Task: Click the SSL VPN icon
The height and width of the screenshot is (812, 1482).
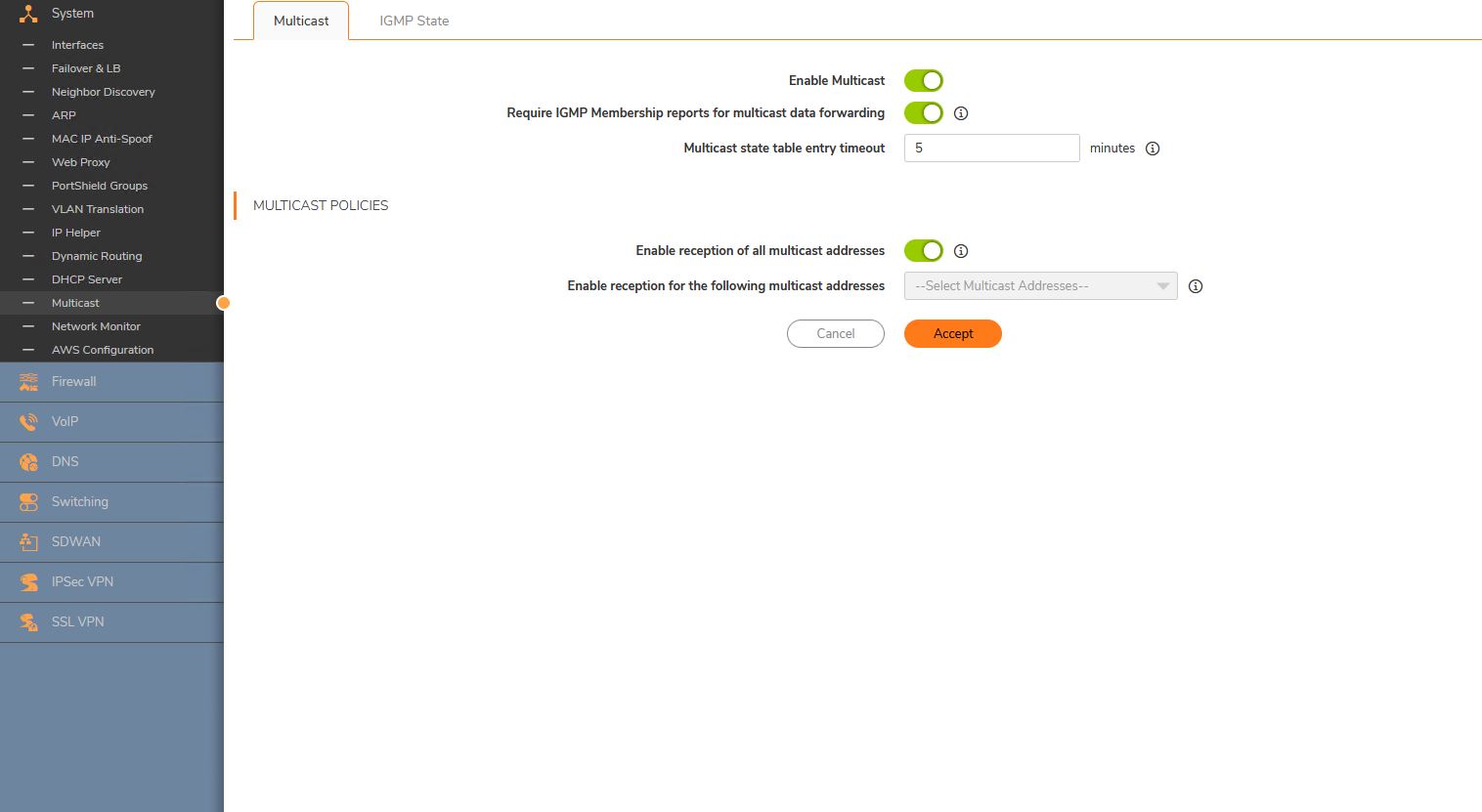Action: (28, 622)
